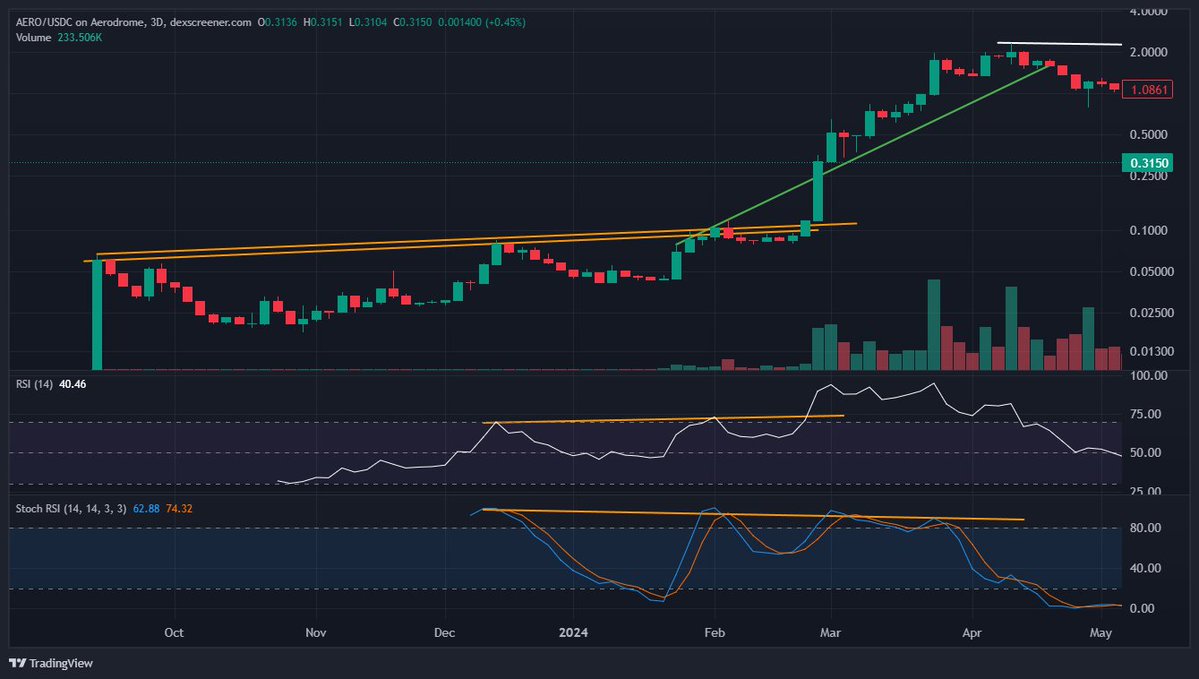Click the red 1.0861 price label
Screen dimensions: 1199x679
(x=1146, y=90)
